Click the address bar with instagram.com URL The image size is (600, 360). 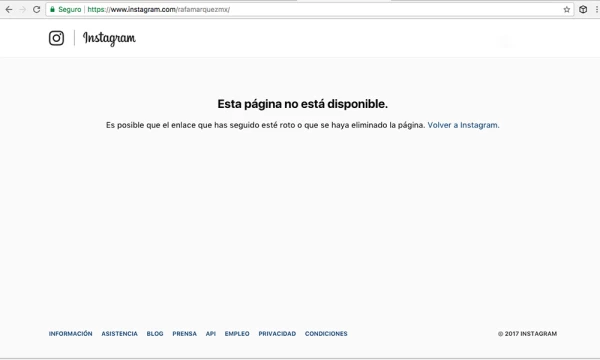pyautogui.click(x=310, y=9)
